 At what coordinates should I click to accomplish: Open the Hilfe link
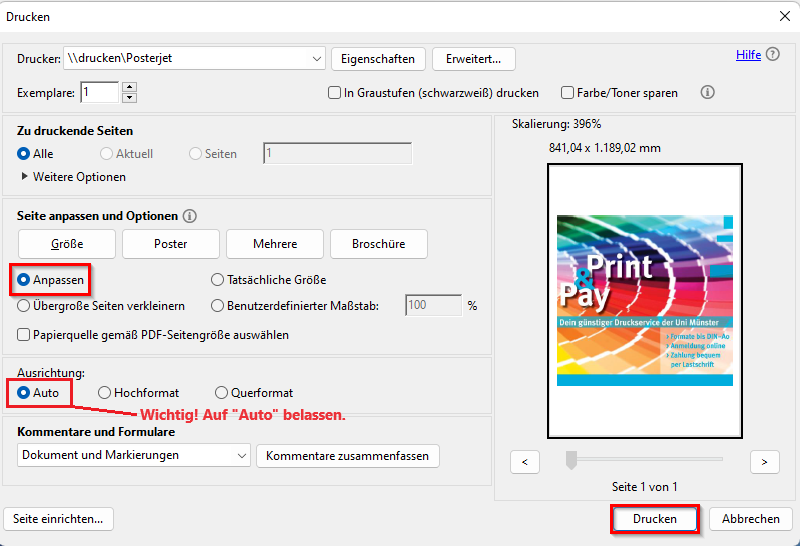(748, 55)
